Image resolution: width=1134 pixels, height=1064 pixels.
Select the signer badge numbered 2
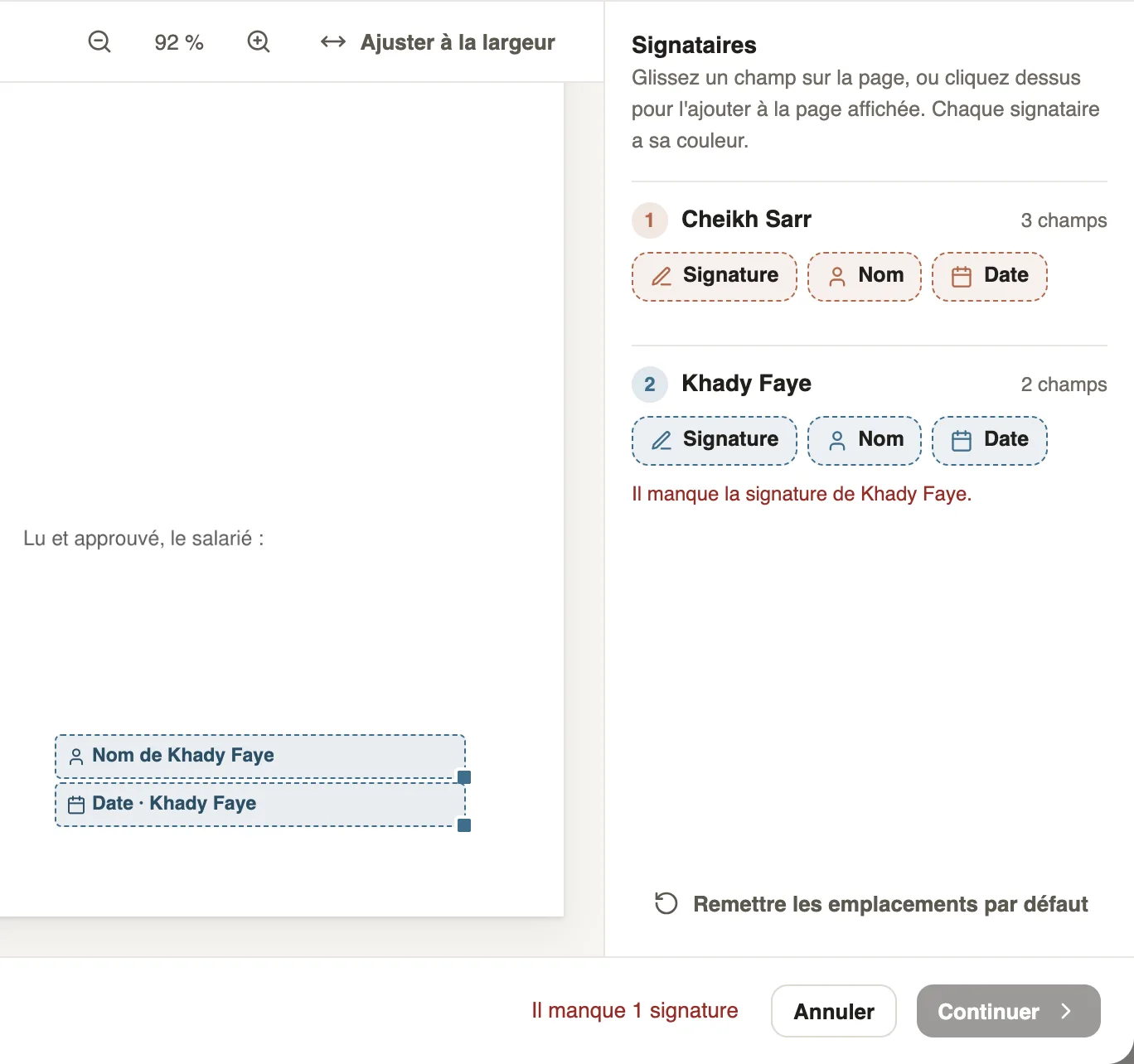pyautogui.click(x=650, y=384)
